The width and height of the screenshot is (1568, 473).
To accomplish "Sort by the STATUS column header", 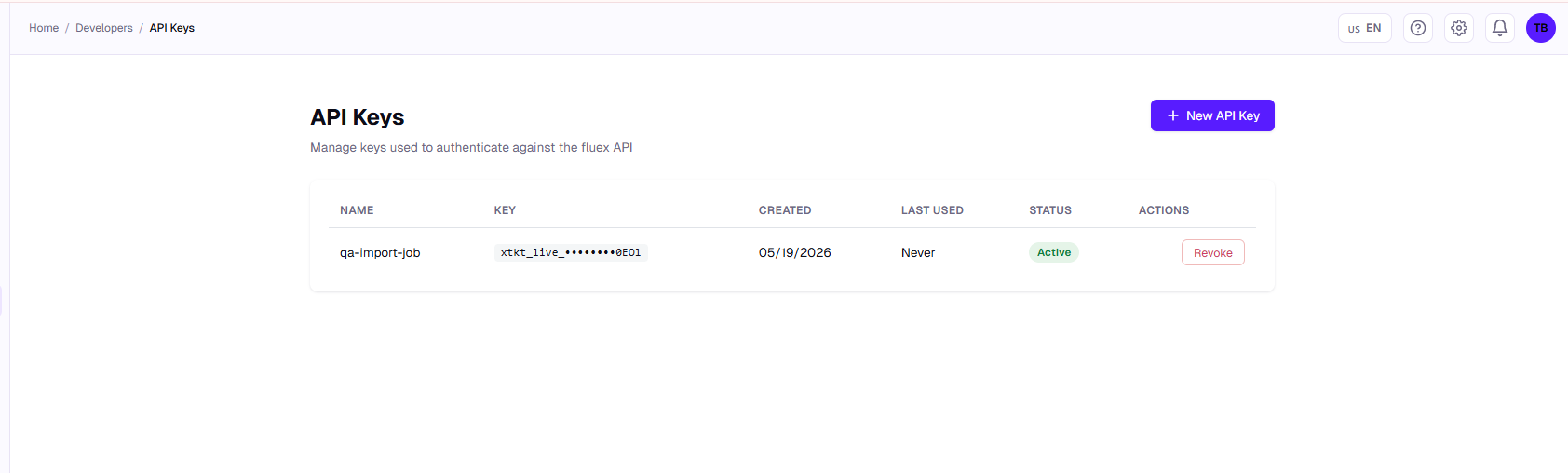I will tap(1050, 210).
